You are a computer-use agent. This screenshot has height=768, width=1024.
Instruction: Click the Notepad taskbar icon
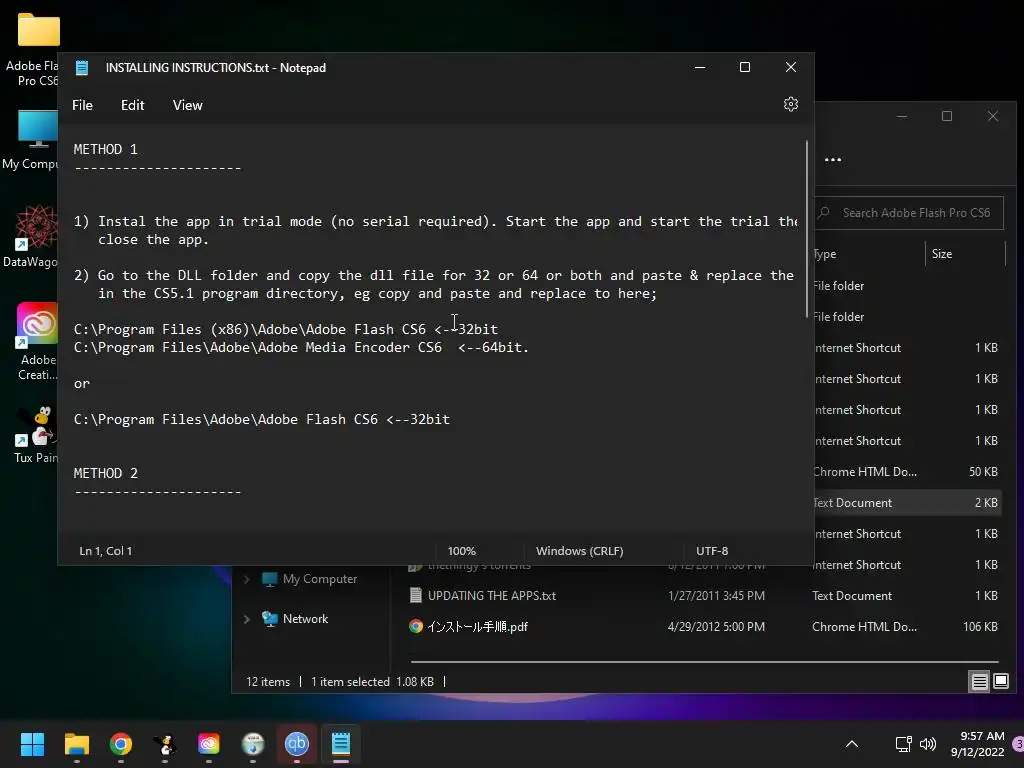[341, 744]
